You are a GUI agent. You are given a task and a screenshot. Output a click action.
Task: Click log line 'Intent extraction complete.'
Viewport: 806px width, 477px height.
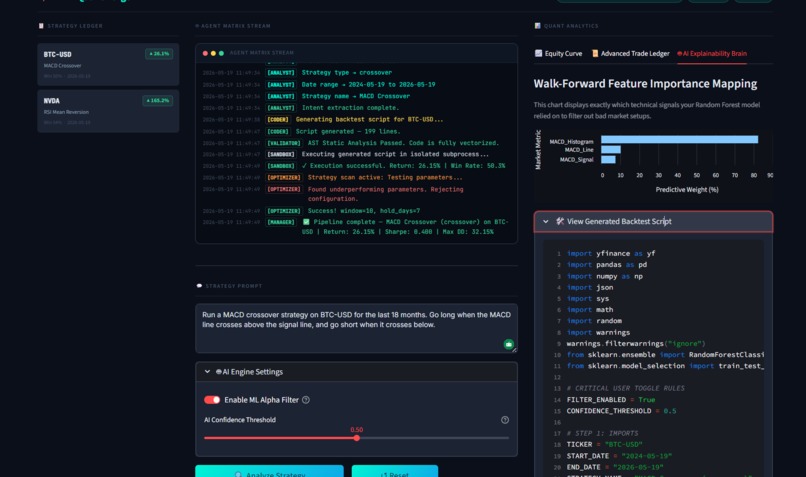click(x=350, y=108)
